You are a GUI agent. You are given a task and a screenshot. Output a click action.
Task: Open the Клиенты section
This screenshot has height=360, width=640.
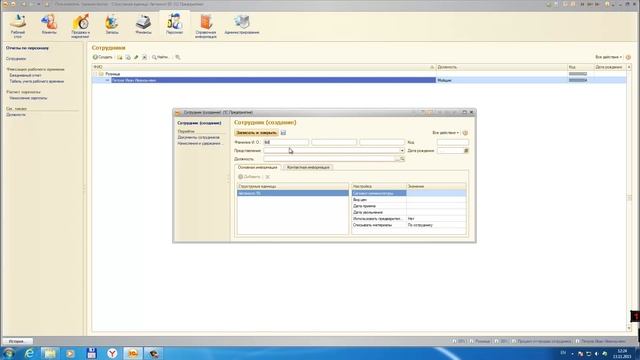point(49,24)
